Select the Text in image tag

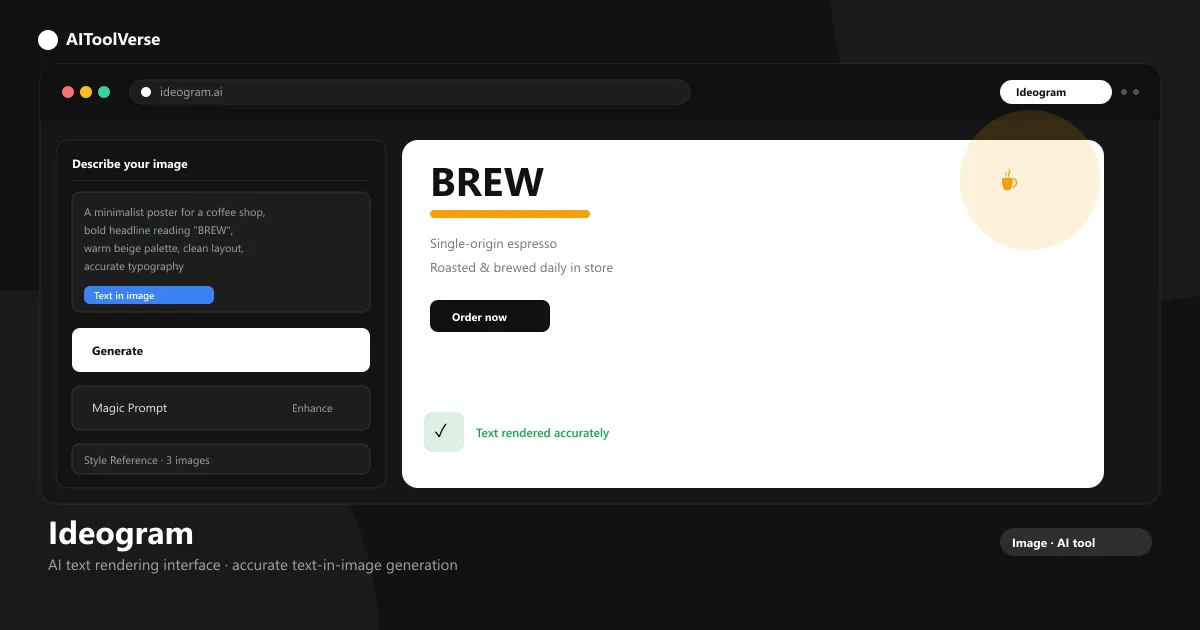pyautogui.click(x=149, y=295)
